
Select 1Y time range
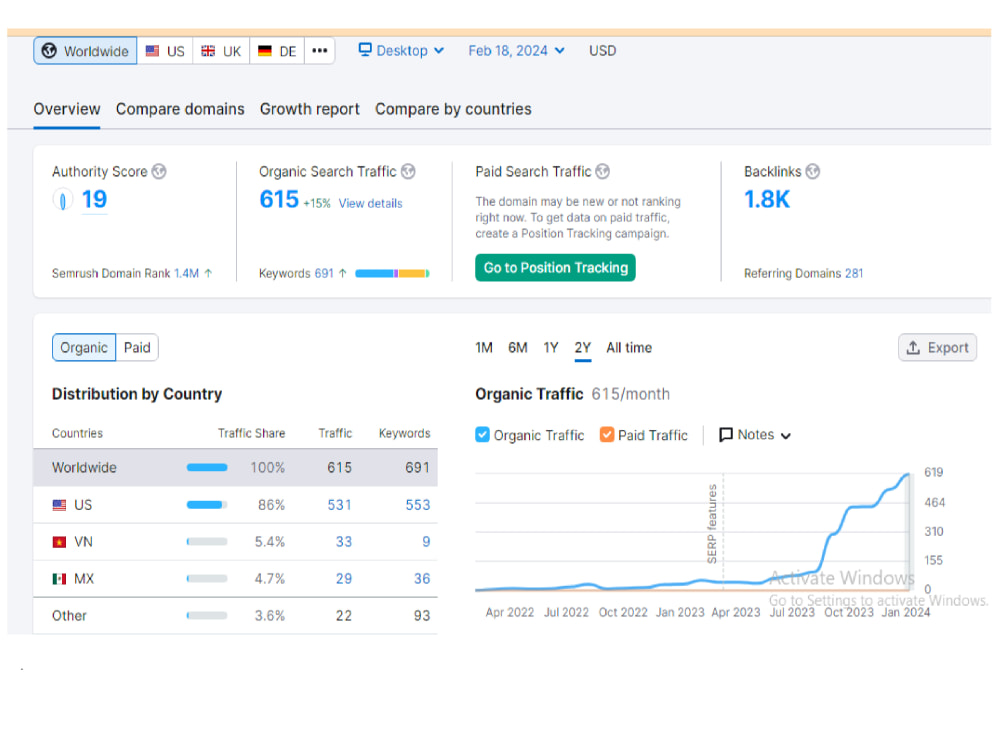tap(551, 348)
